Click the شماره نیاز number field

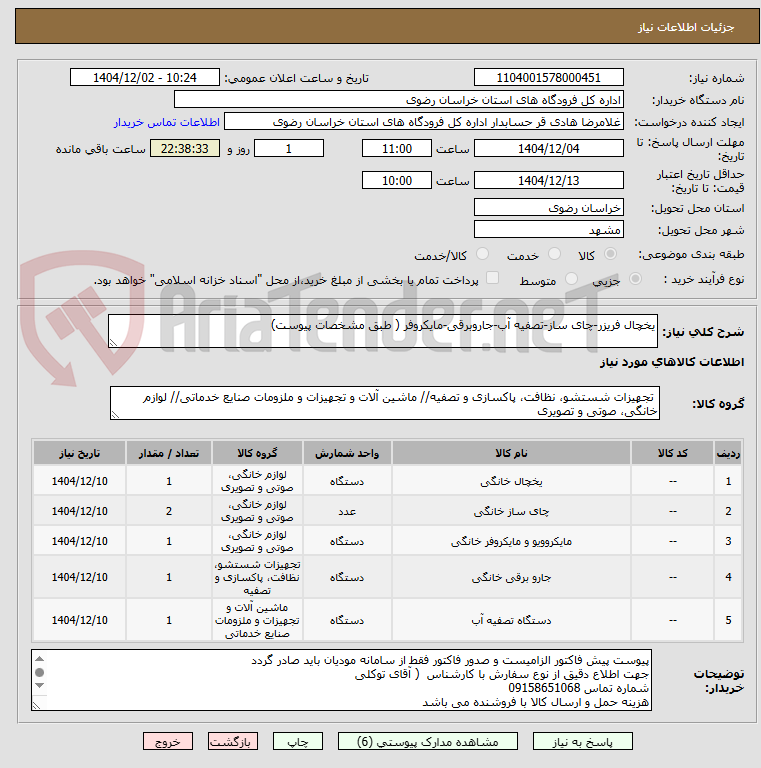(548, 77)
